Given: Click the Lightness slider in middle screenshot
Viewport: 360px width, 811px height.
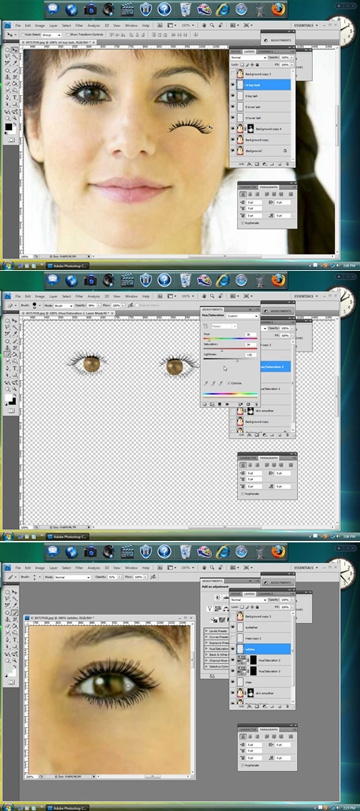Looking at the screenshot, I should (x=230, y=359).
